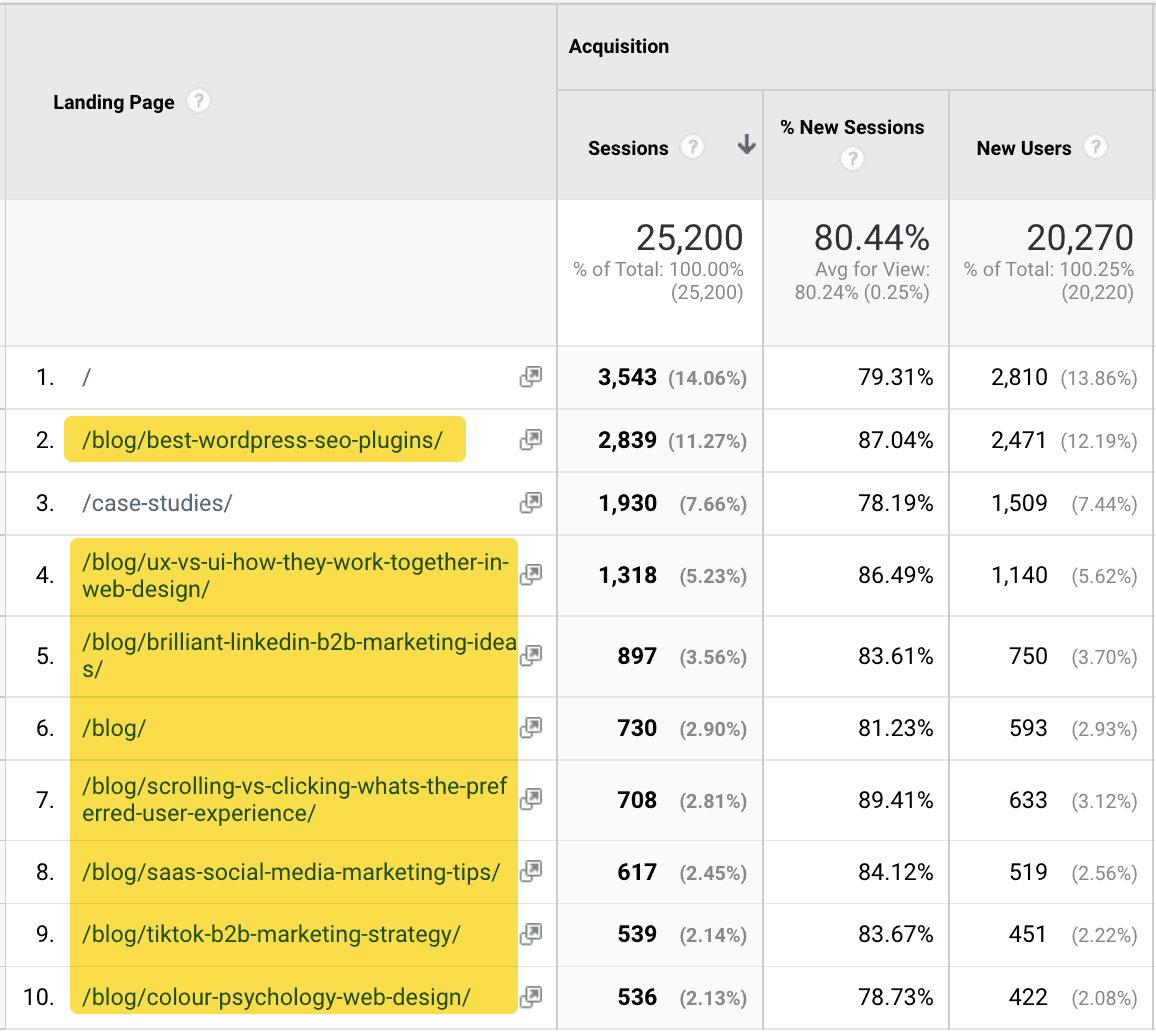Open saas-social-media-marketing-tips external icon

[x=530, y=872]
